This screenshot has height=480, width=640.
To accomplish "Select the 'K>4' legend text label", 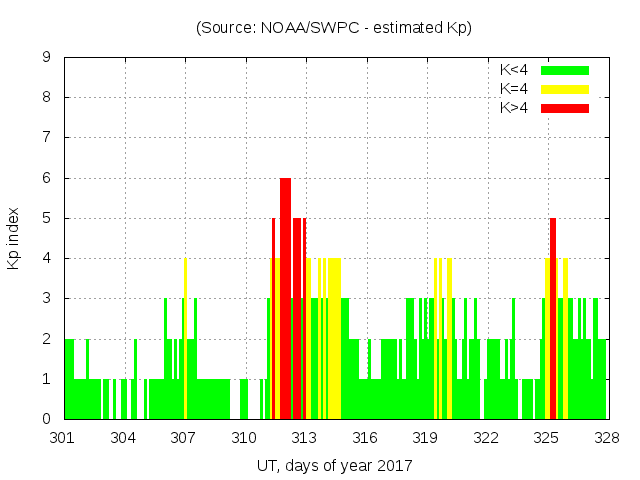I will click(x=514, y=107).
